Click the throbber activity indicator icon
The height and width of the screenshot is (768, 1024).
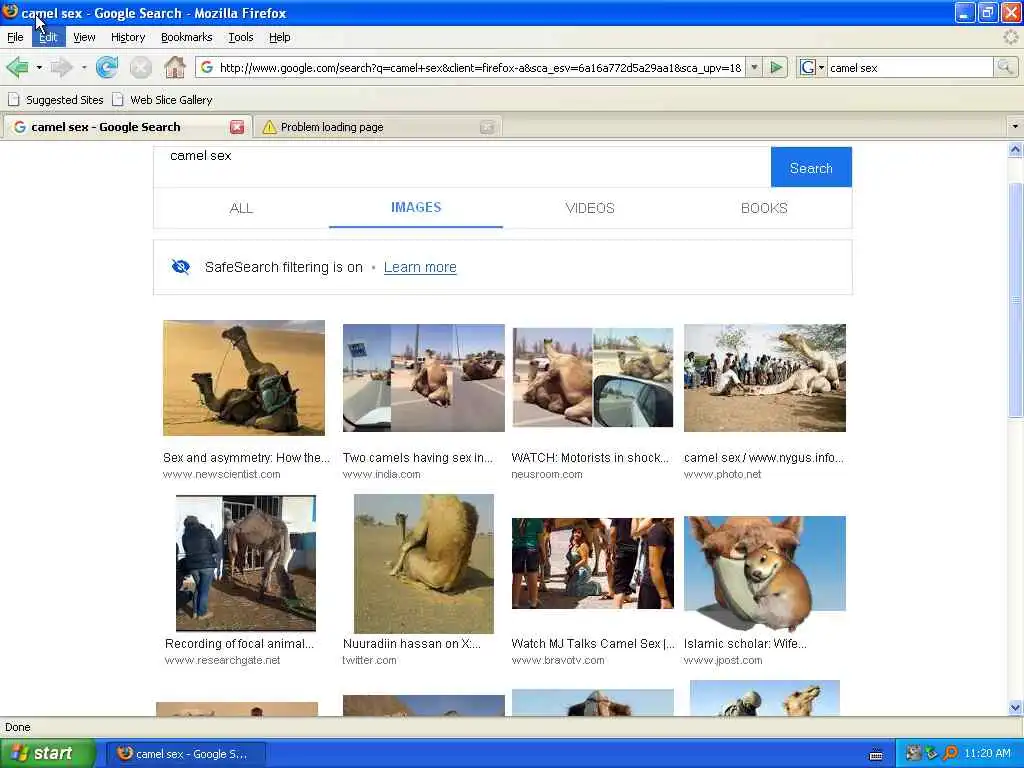point(1010,37)
